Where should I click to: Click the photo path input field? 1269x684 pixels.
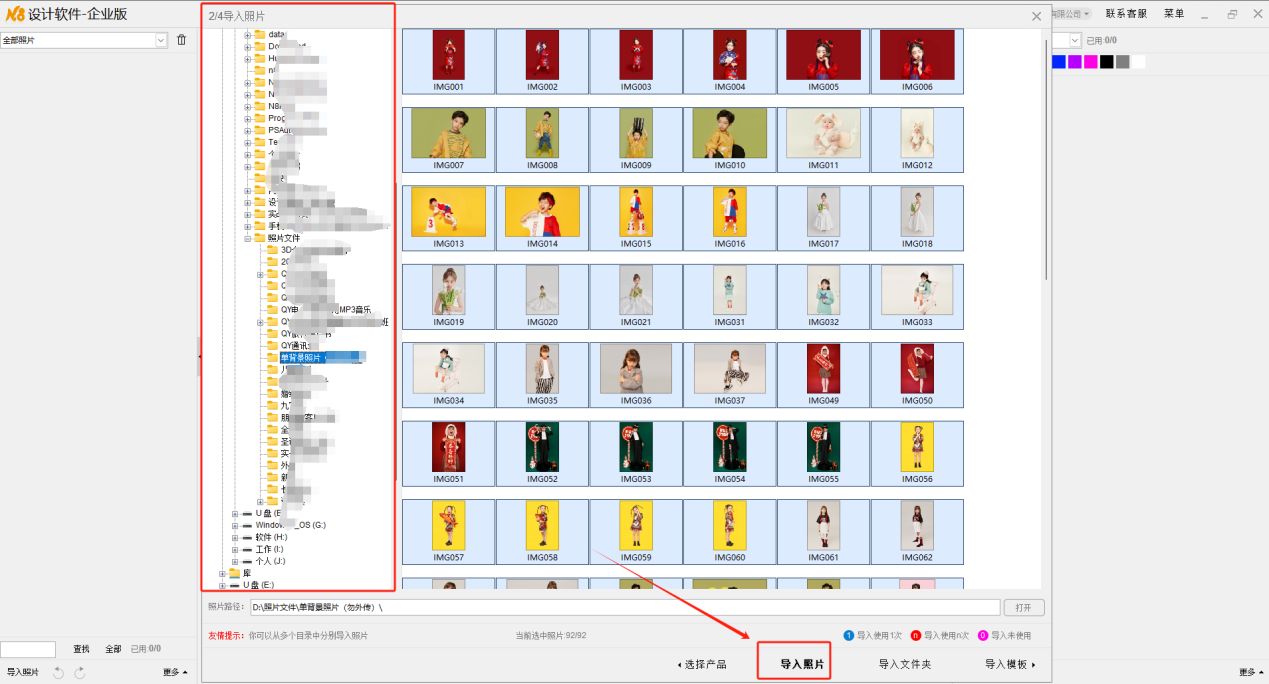pos(625,607)
